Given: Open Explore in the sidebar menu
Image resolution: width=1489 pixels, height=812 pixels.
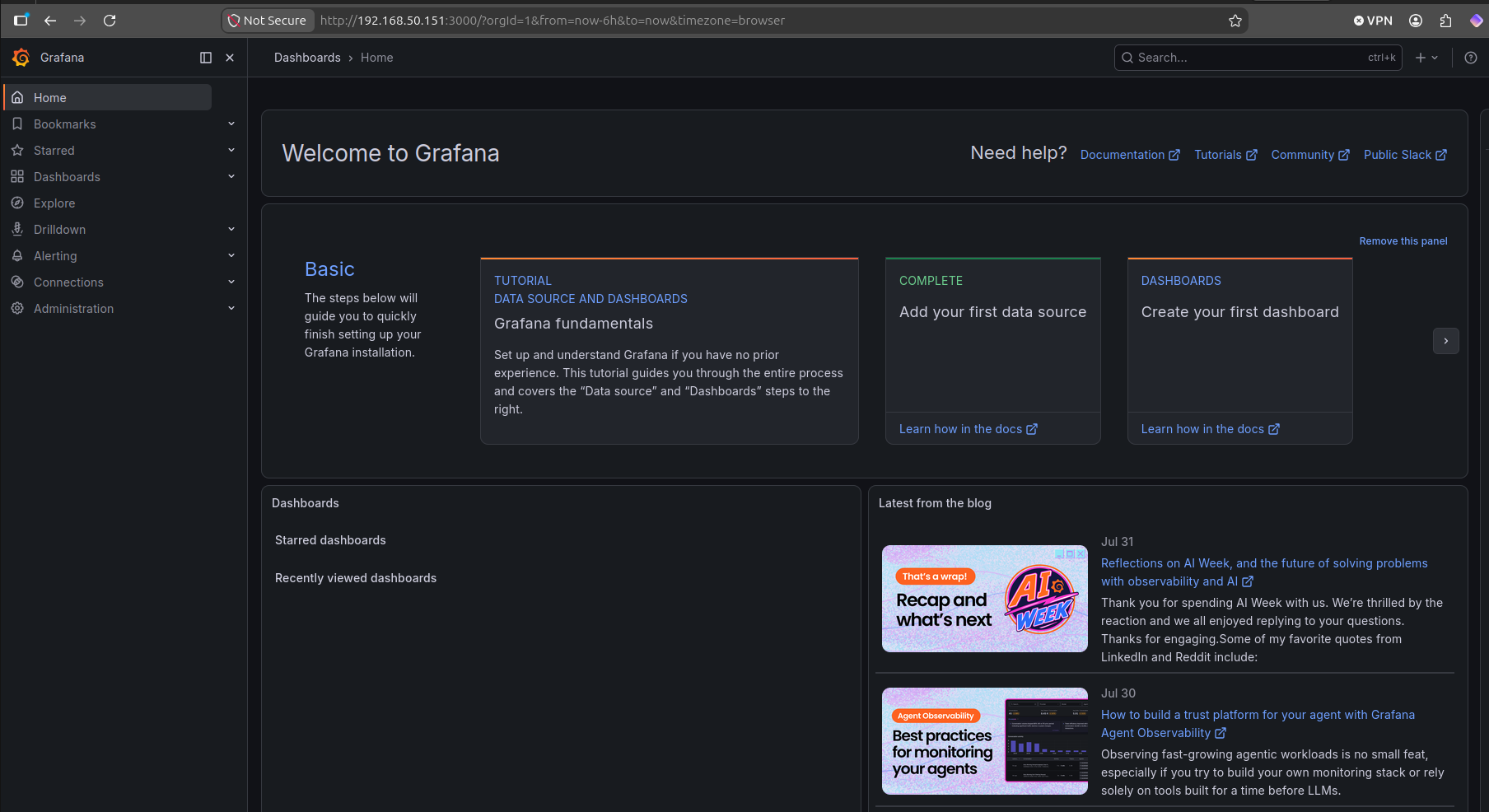Looking at the screenshot, I should pos(54,203).
